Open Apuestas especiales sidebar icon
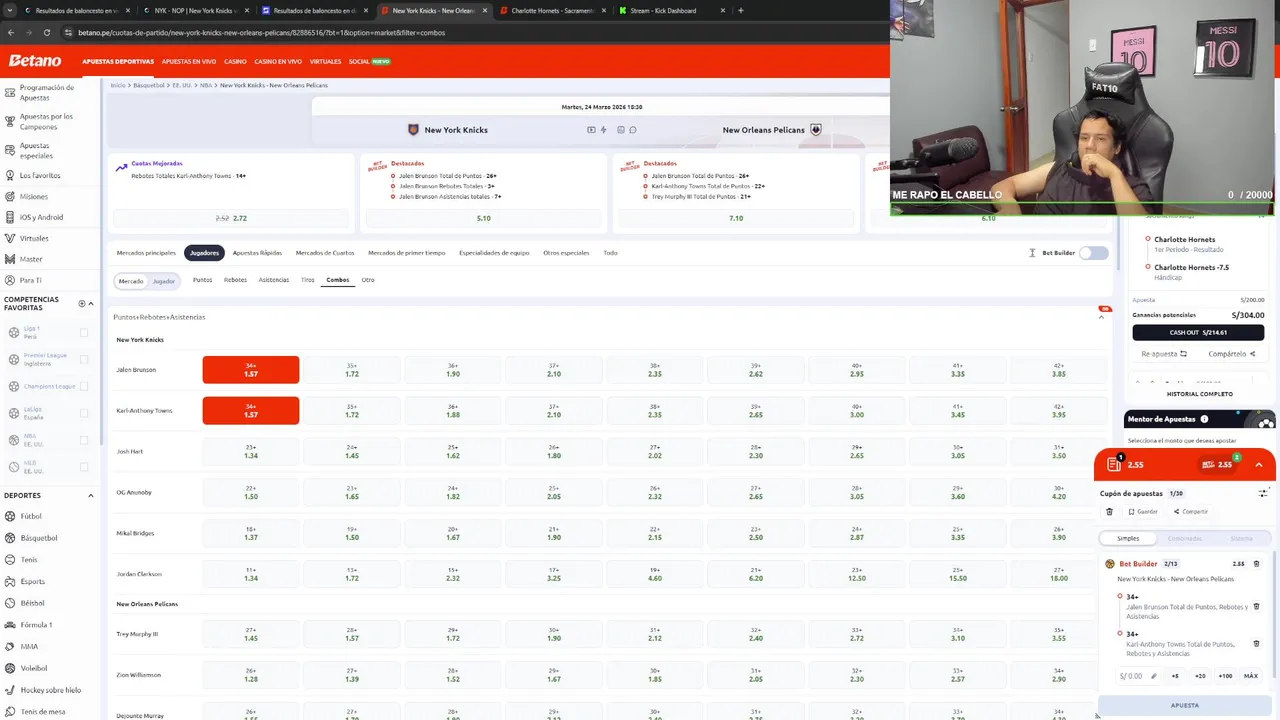Screen dimensions: 1280x720 (9, 150)
